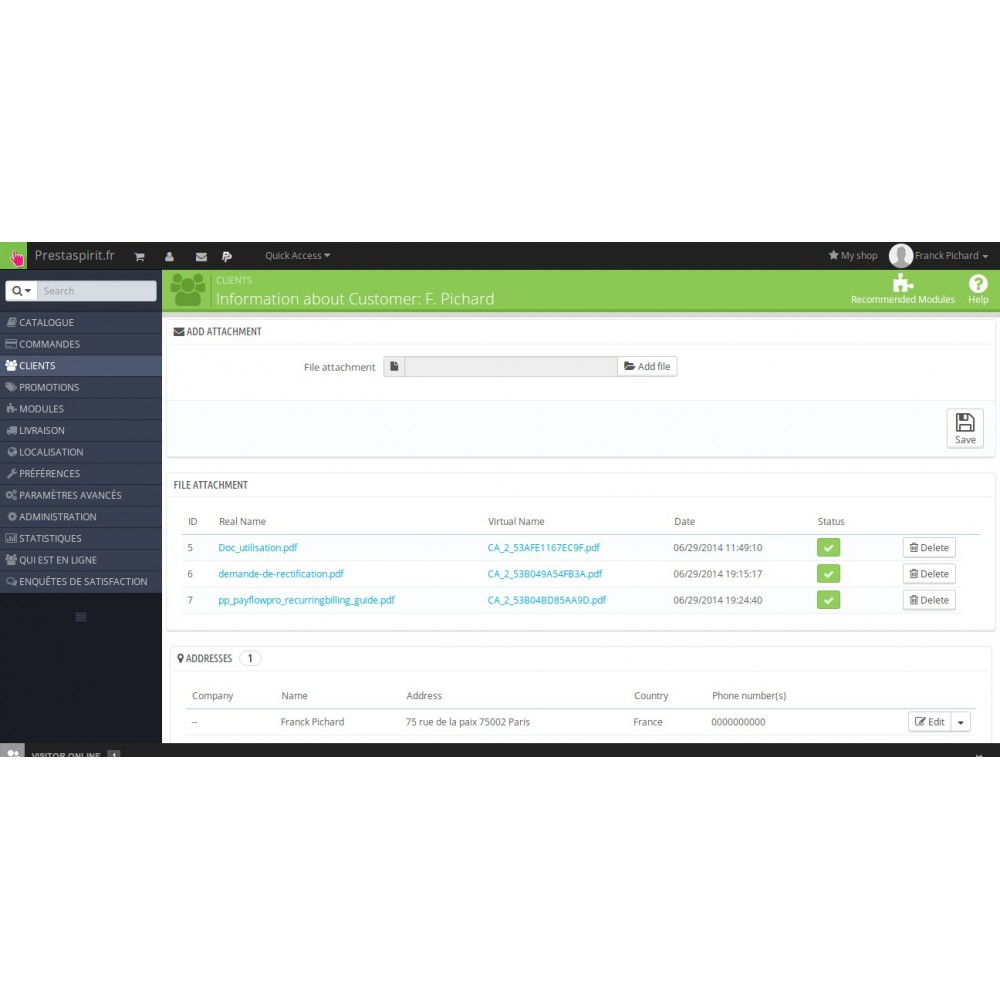The image size is (1000, 1000).
Task: Open the Quick Access dropdown
Action: coord(298,256)
